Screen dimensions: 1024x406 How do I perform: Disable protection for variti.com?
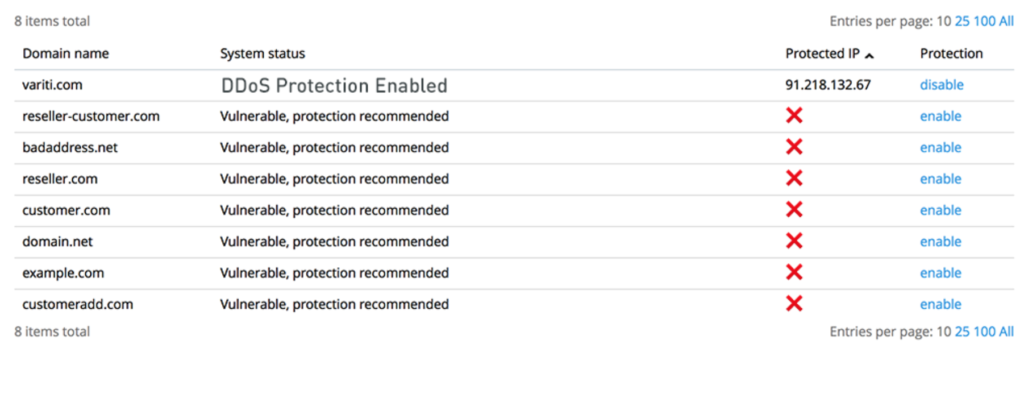(942, 85)
